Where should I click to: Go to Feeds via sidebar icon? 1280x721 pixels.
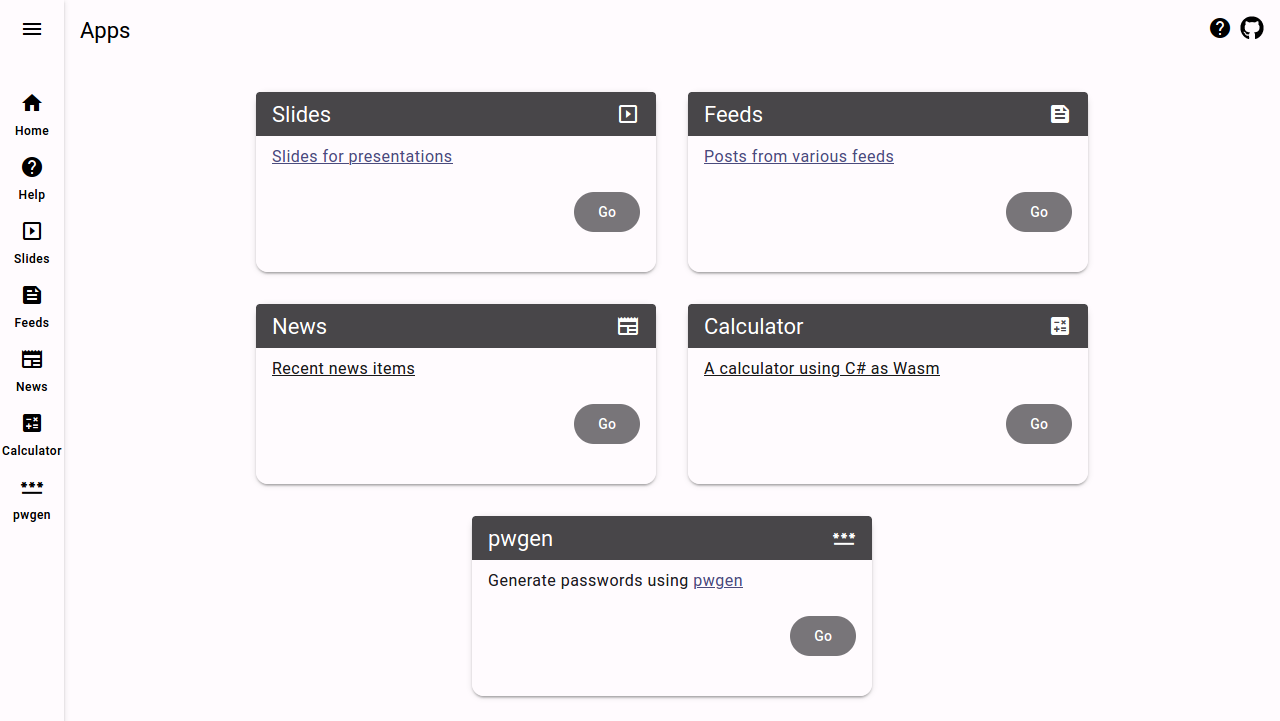tap(32, 295)
